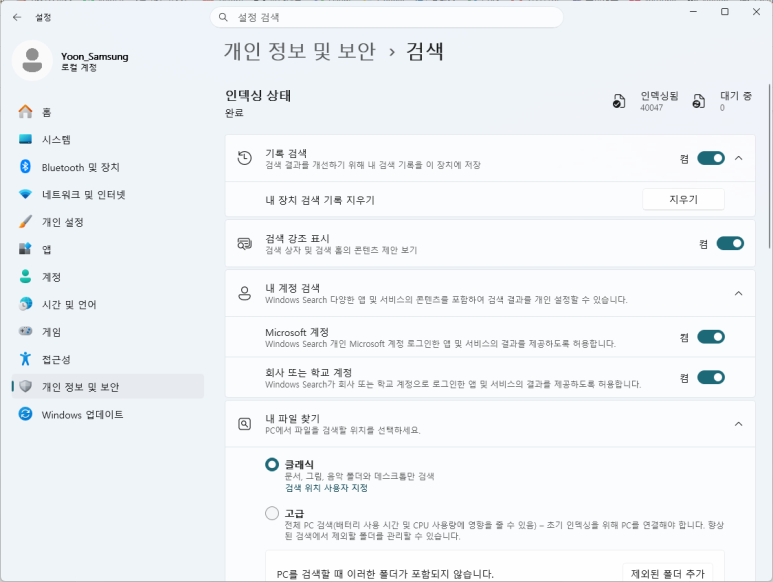Click the Yoon_Samsung account name
The width and height of the screenshot is (773, 582).
tap(95, 56)
